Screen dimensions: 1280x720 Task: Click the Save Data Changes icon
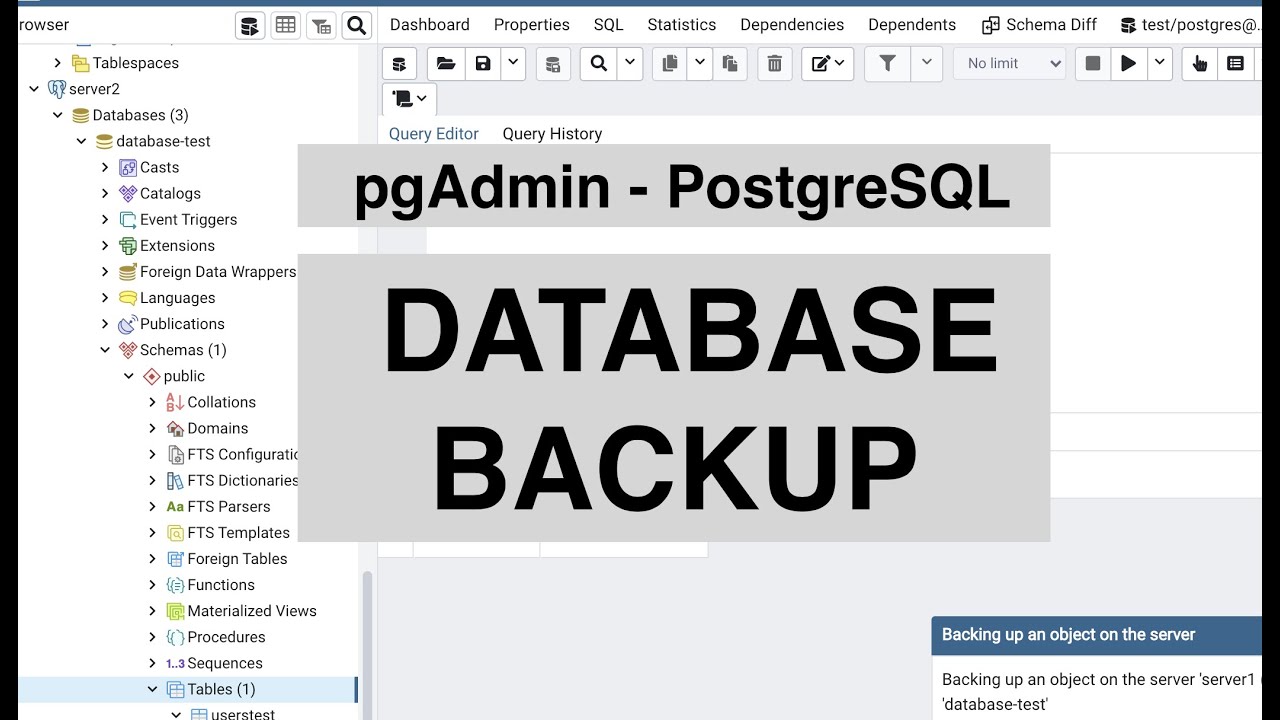552,64
